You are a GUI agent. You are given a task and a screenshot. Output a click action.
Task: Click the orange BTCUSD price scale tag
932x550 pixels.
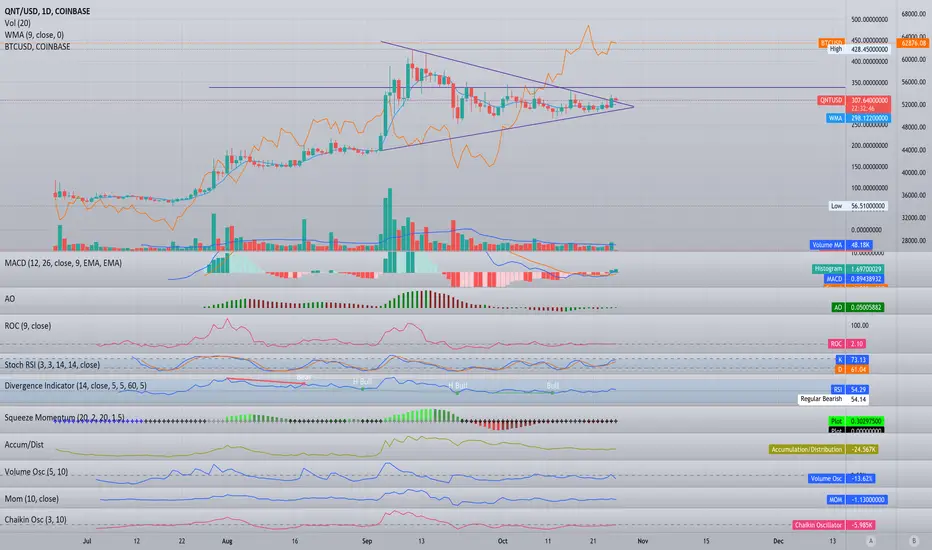[831, 43]
